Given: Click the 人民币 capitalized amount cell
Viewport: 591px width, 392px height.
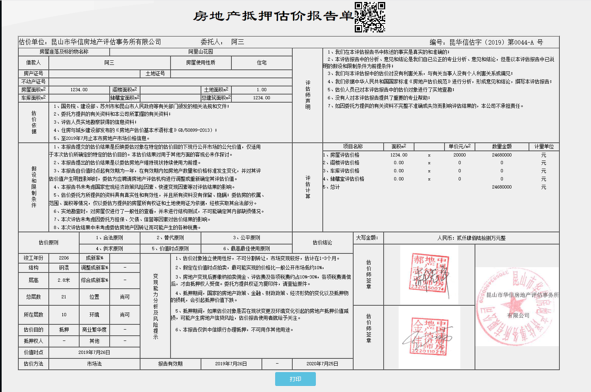Looking at the screenshot, I should pos(471,238).
